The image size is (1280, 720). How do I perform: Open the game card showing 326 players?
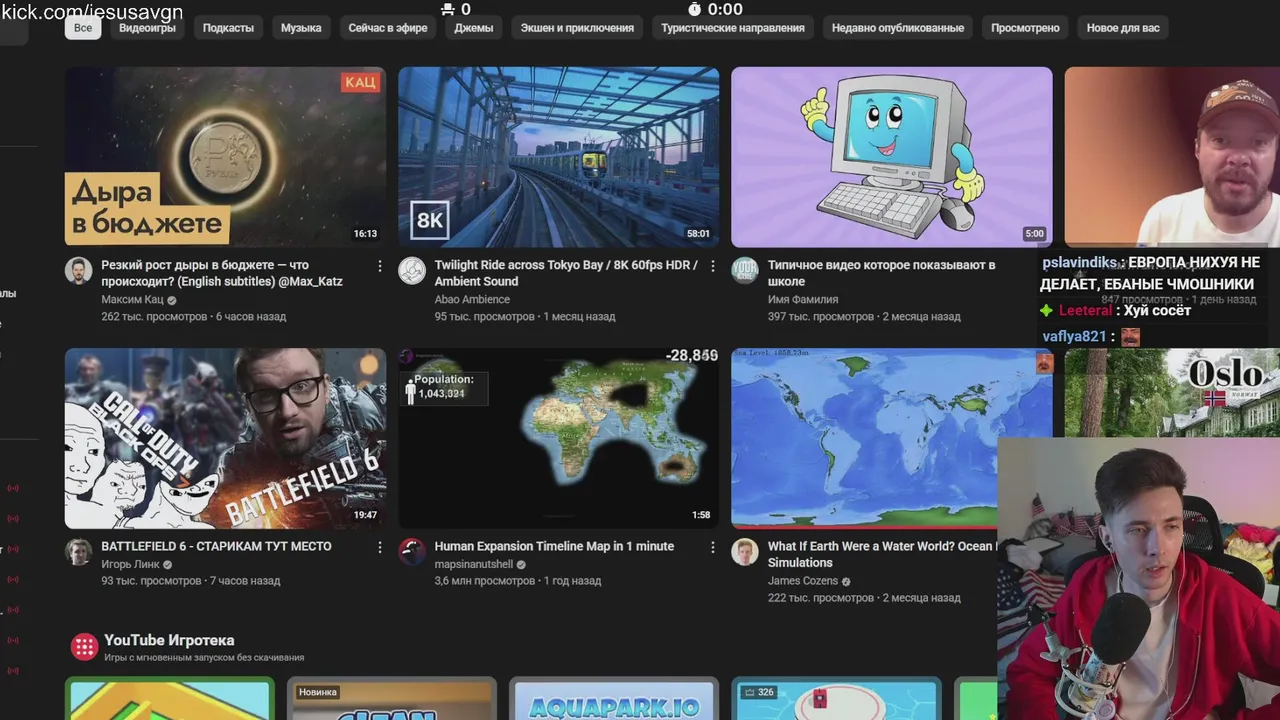pyautogui.click(x=836, y=699)
